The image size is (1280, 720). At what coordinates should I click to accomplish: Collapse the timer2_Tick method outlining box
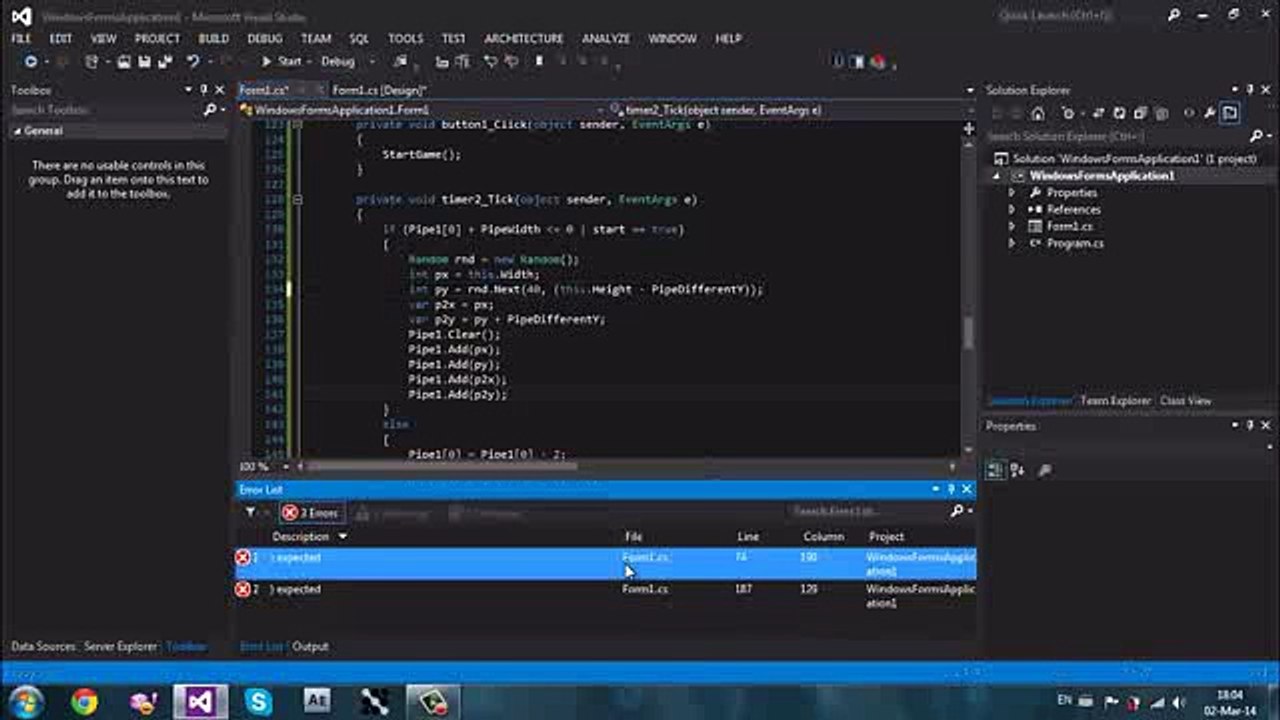pos(297,200)
